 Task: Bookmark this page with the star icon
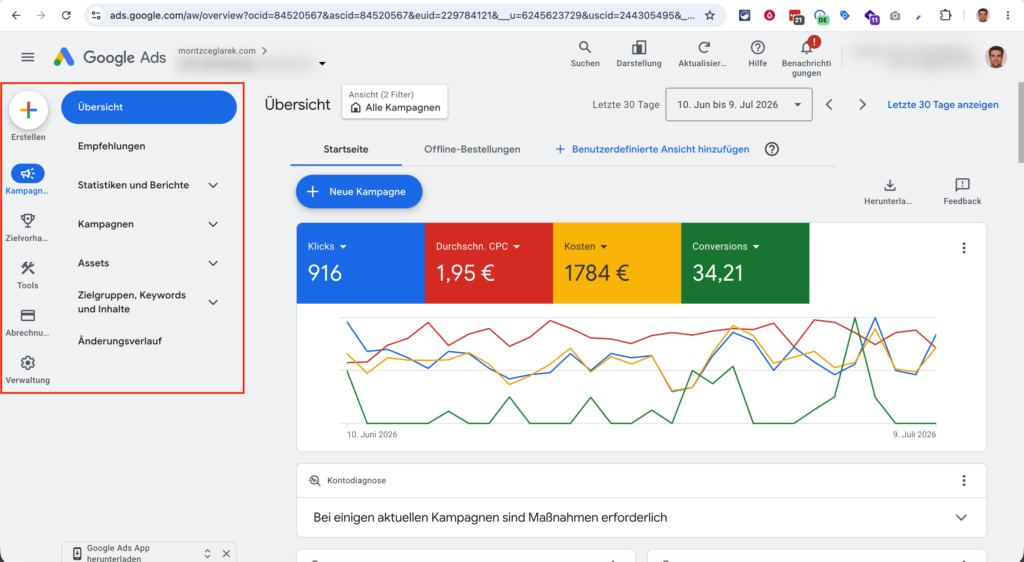709,16
